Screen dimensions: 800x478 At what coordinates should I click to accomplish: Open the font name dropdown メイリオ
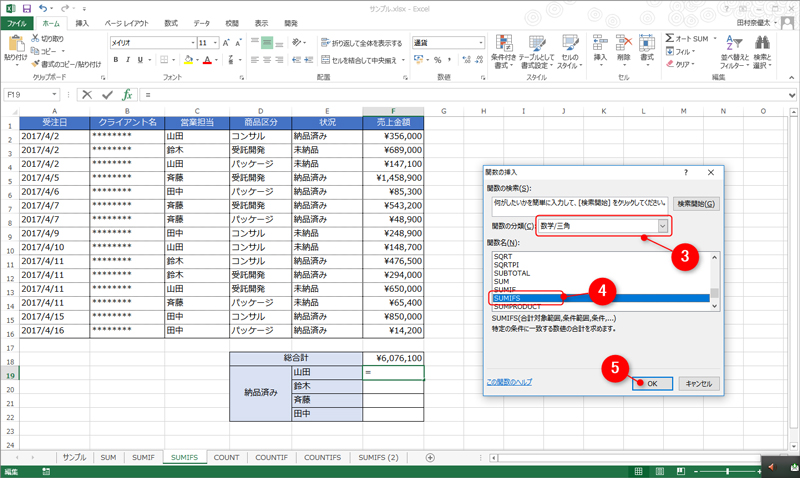[x=193, y=43]
